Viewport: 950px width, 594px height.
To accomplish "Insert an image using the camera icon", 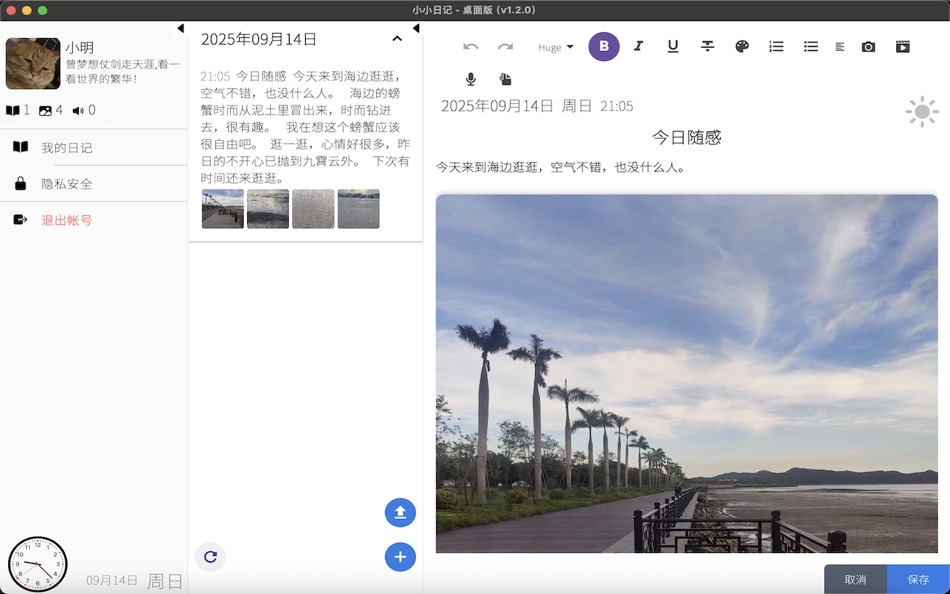I will point(867,46).
